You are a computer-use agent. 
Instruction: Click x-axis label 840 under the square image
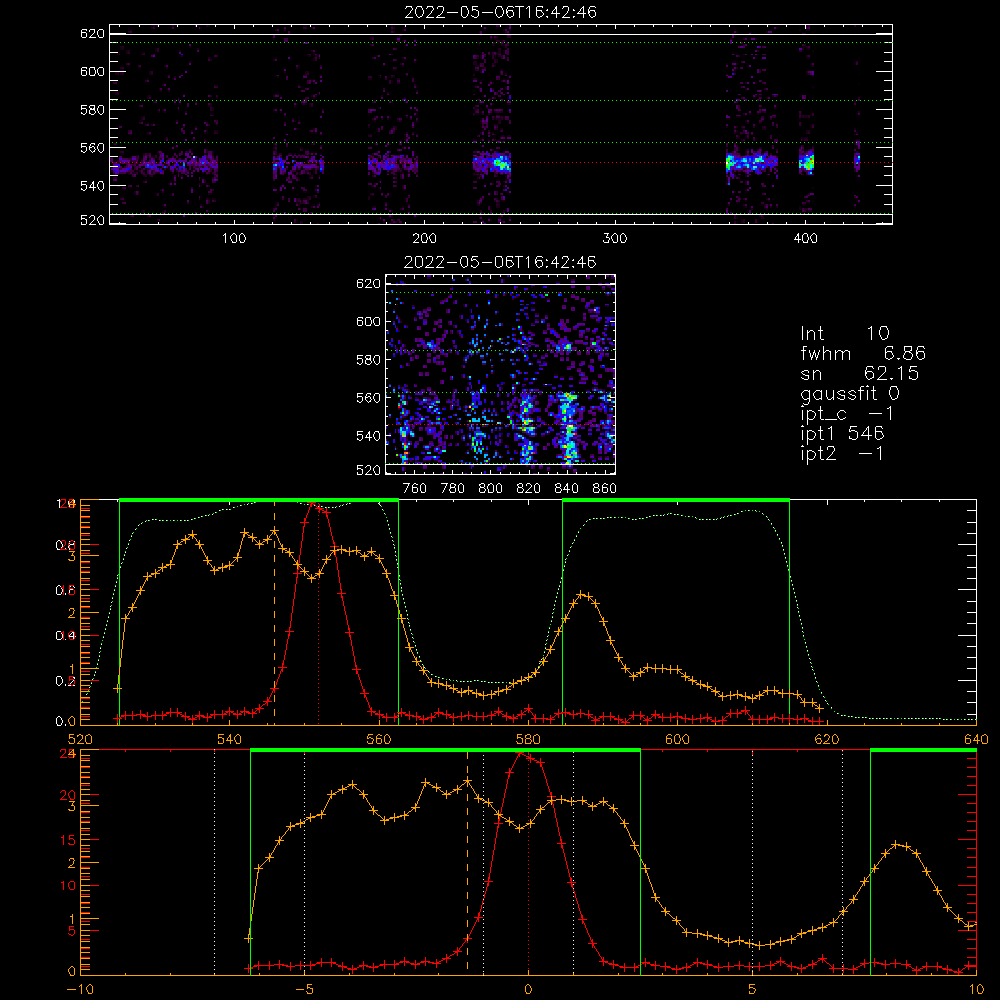566,489
